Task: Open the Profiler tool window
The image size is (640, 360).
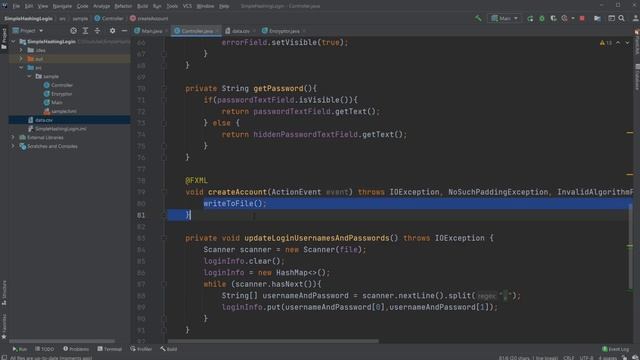Action: tap(141, 349)
